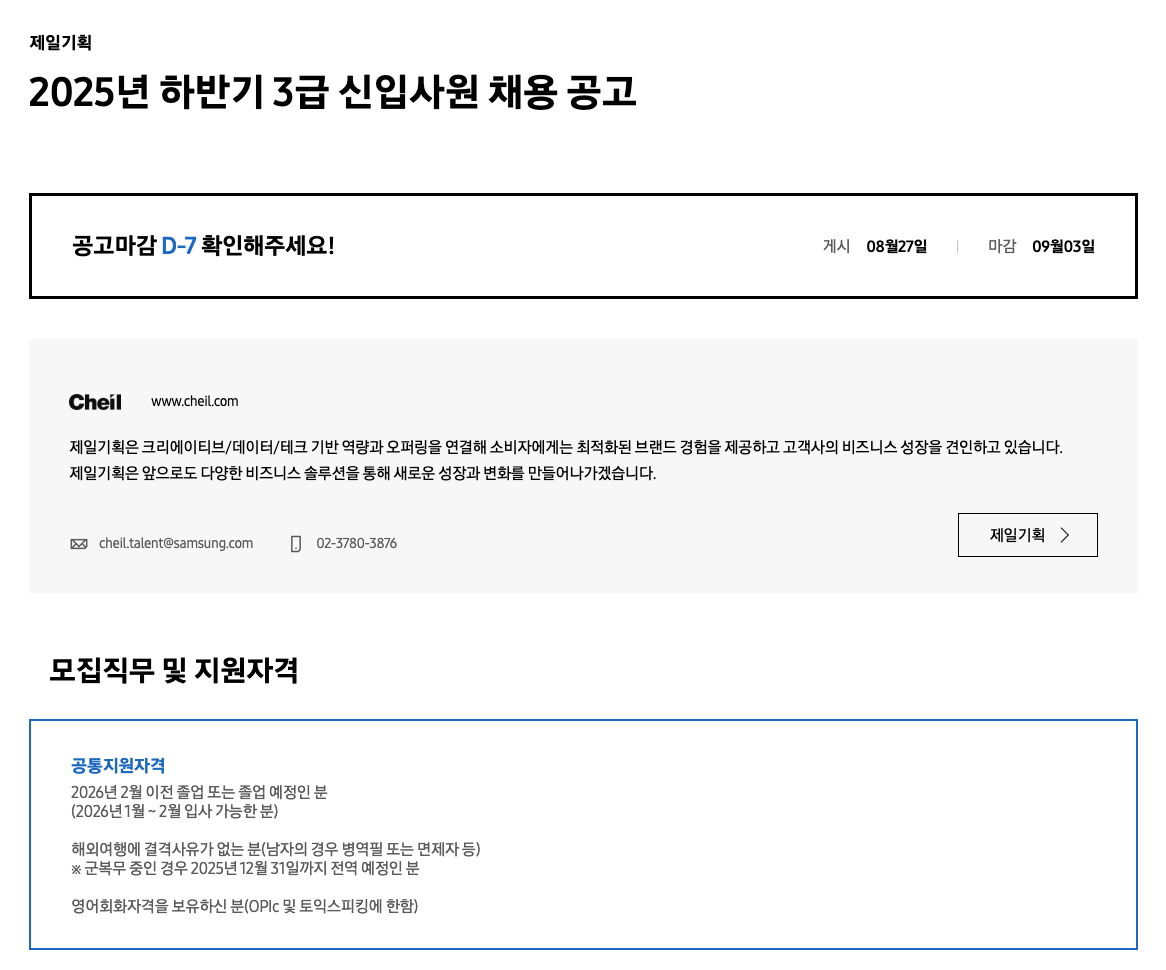Click the 마감 label
The width and height of the screenshot is (1166, 970).
click(x=1002, y=246)
